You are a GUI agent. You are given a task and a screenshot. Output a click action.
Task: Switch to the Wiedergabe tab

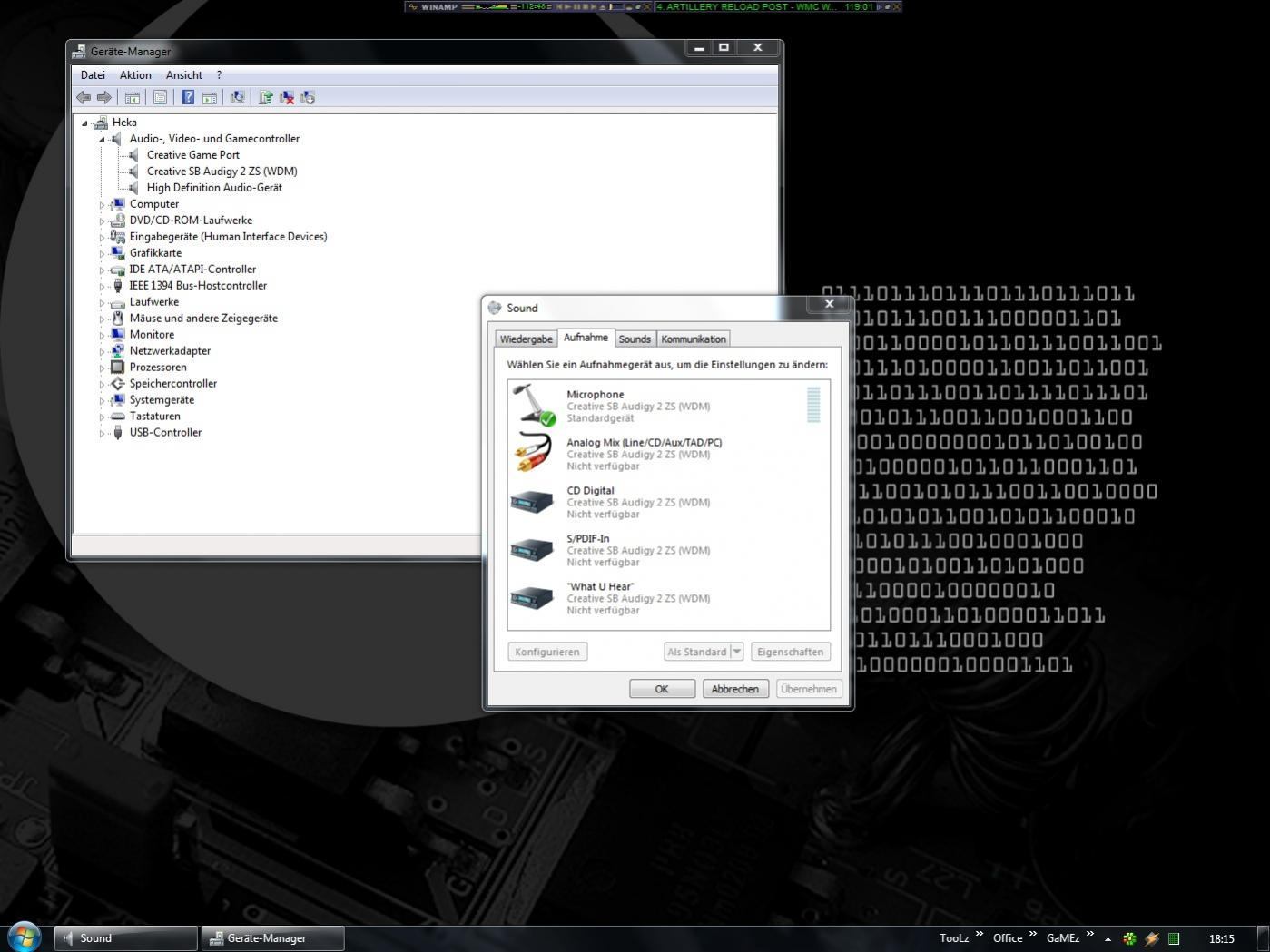(x=526, y=339)
